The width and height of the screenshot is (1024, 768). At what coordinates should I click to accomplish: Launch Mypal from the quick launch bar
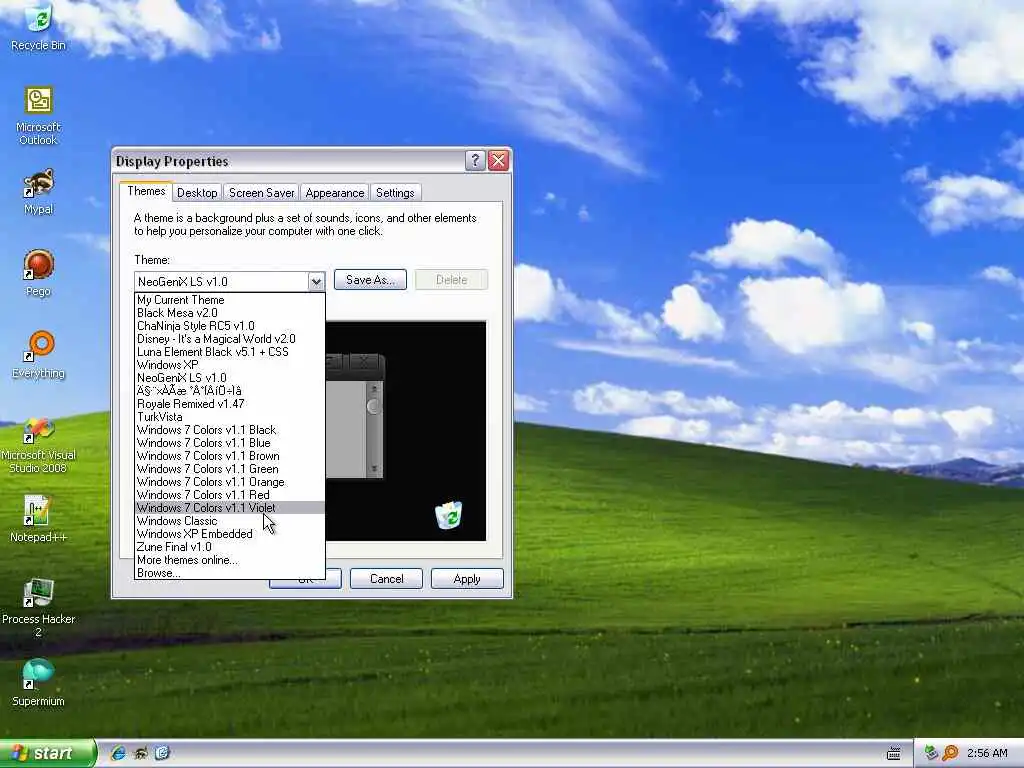[x=140, y=753]
